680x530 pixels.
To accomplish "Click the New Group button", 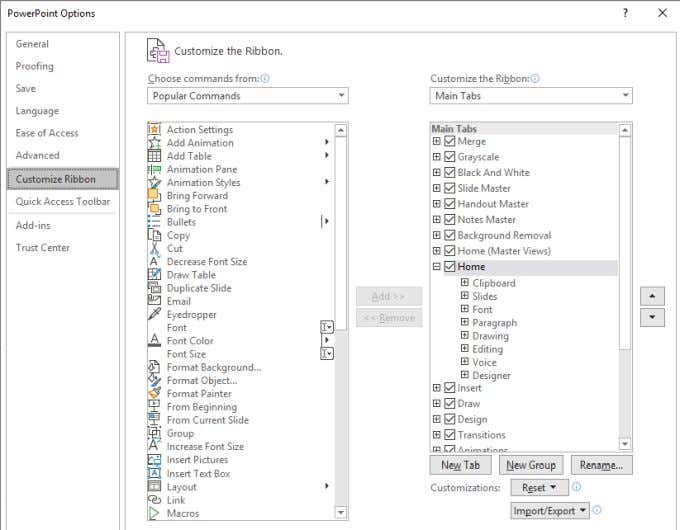I will 531,465.
